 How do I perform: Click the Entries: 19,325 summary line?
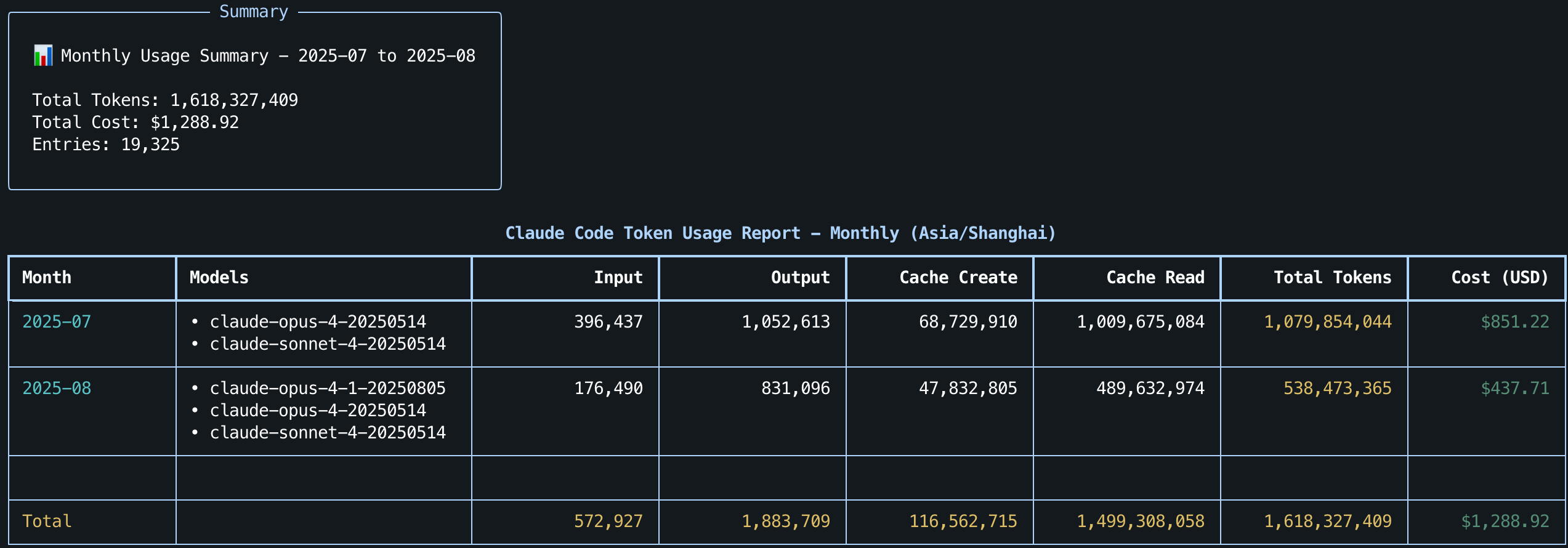(x=106, y=145)
